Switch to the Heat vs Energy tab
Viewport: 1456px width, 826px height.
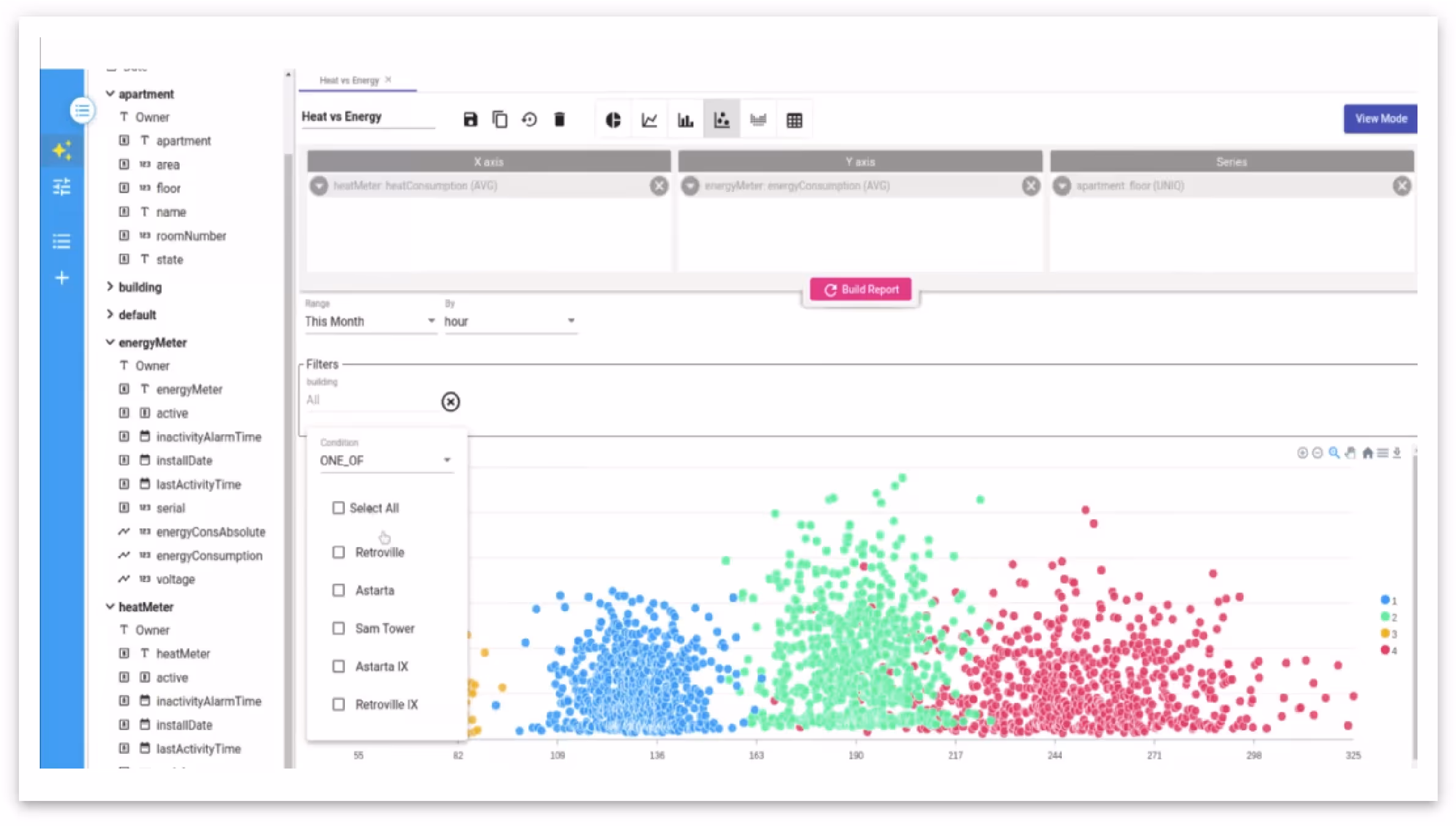pyautogui.click(x=349, y=80)
